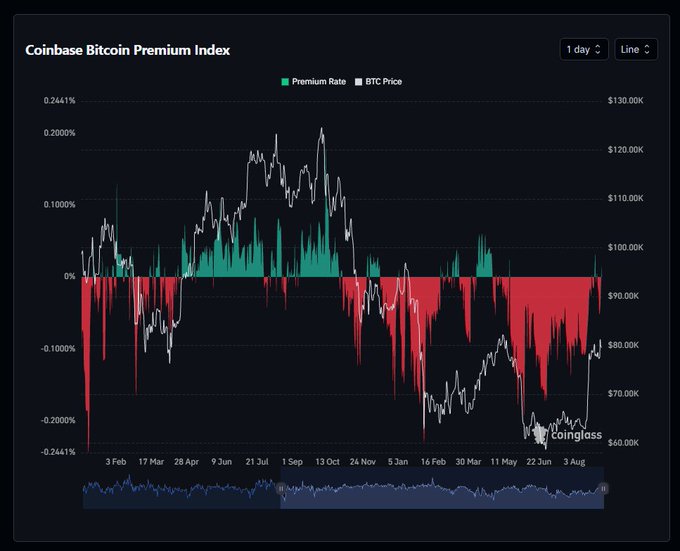Viewport: 680px width, 551px height.
Task: Click the 24 Nov date label
Action: [x=363, y=462]
